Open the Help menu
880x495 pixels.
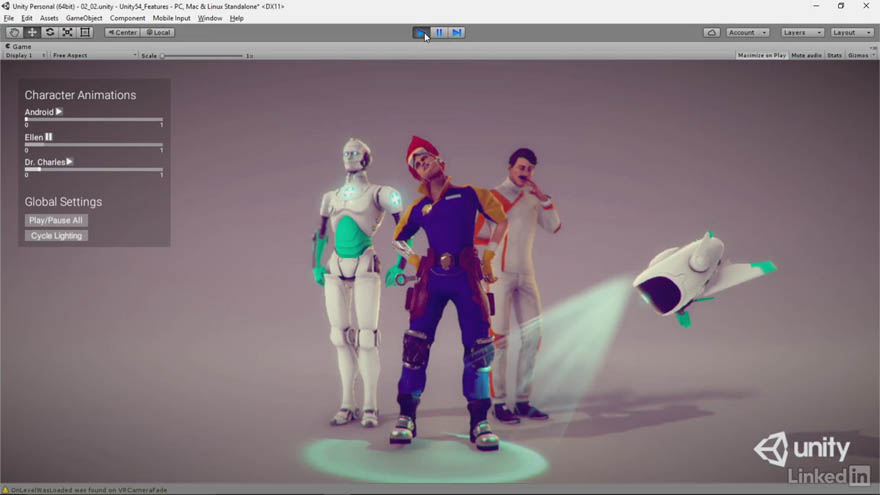[236, 18]
